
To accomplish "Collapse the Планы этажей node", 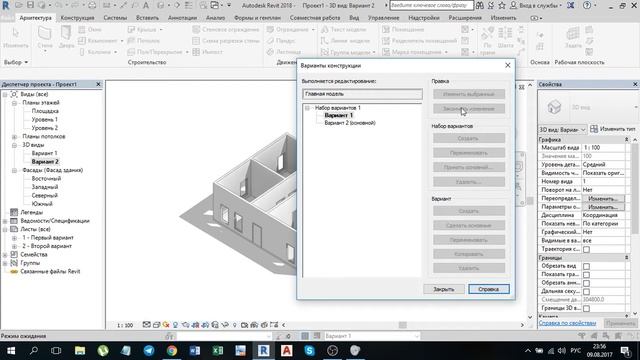I will (14, 103).
